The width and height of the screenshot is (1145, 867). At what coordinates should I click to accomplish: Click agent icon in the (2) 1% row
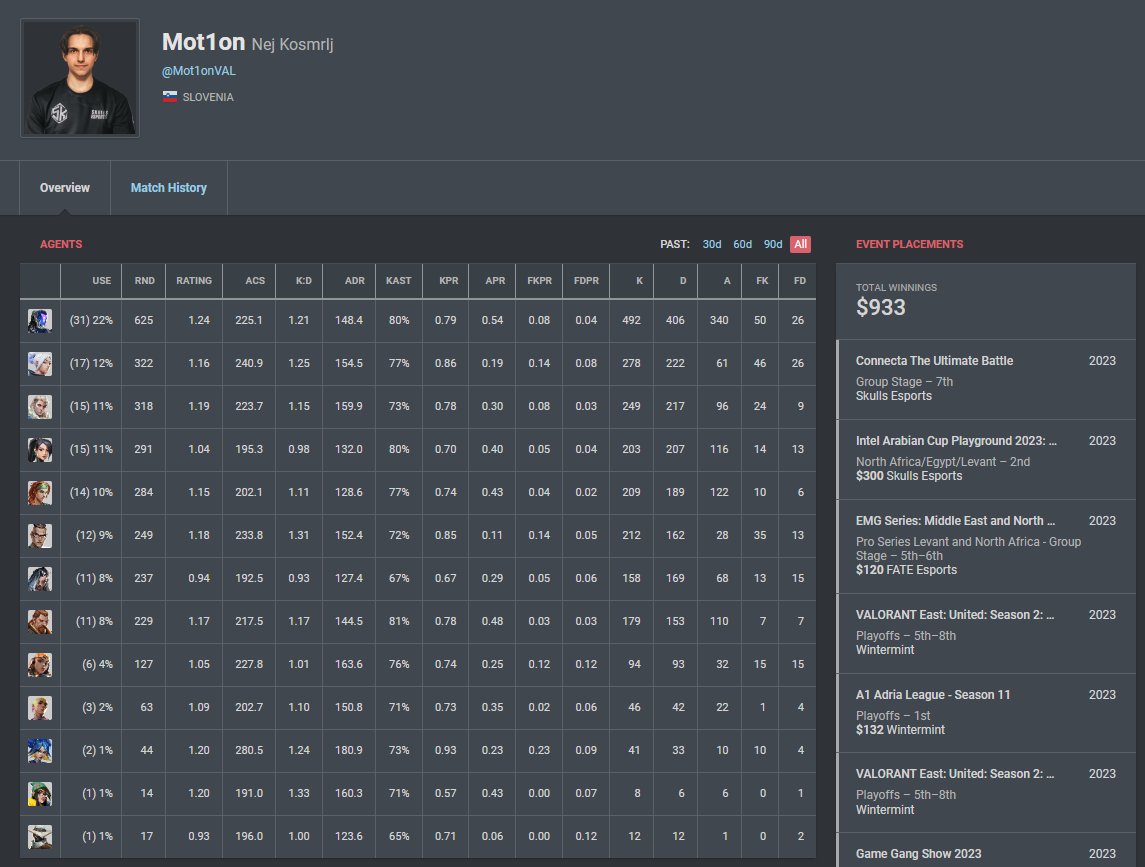point(39,751)
